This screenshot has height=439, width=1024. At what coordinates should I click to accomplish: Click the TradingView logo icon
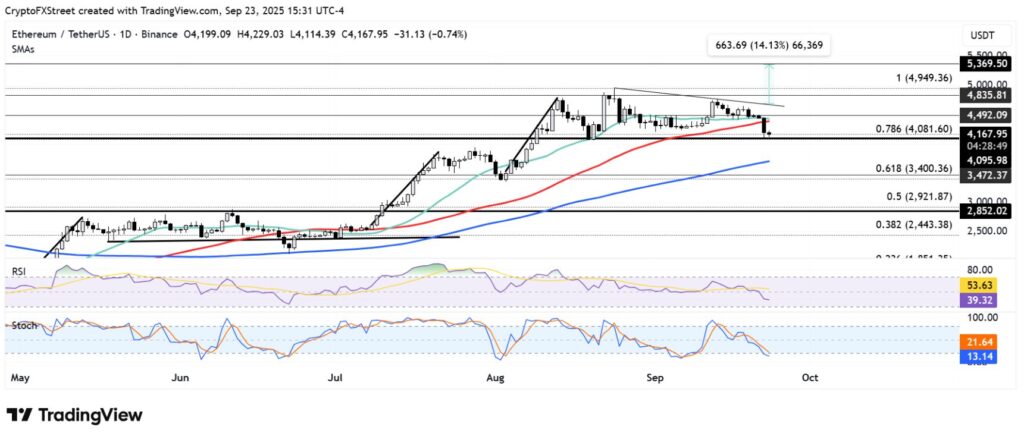tap(20, 415)
